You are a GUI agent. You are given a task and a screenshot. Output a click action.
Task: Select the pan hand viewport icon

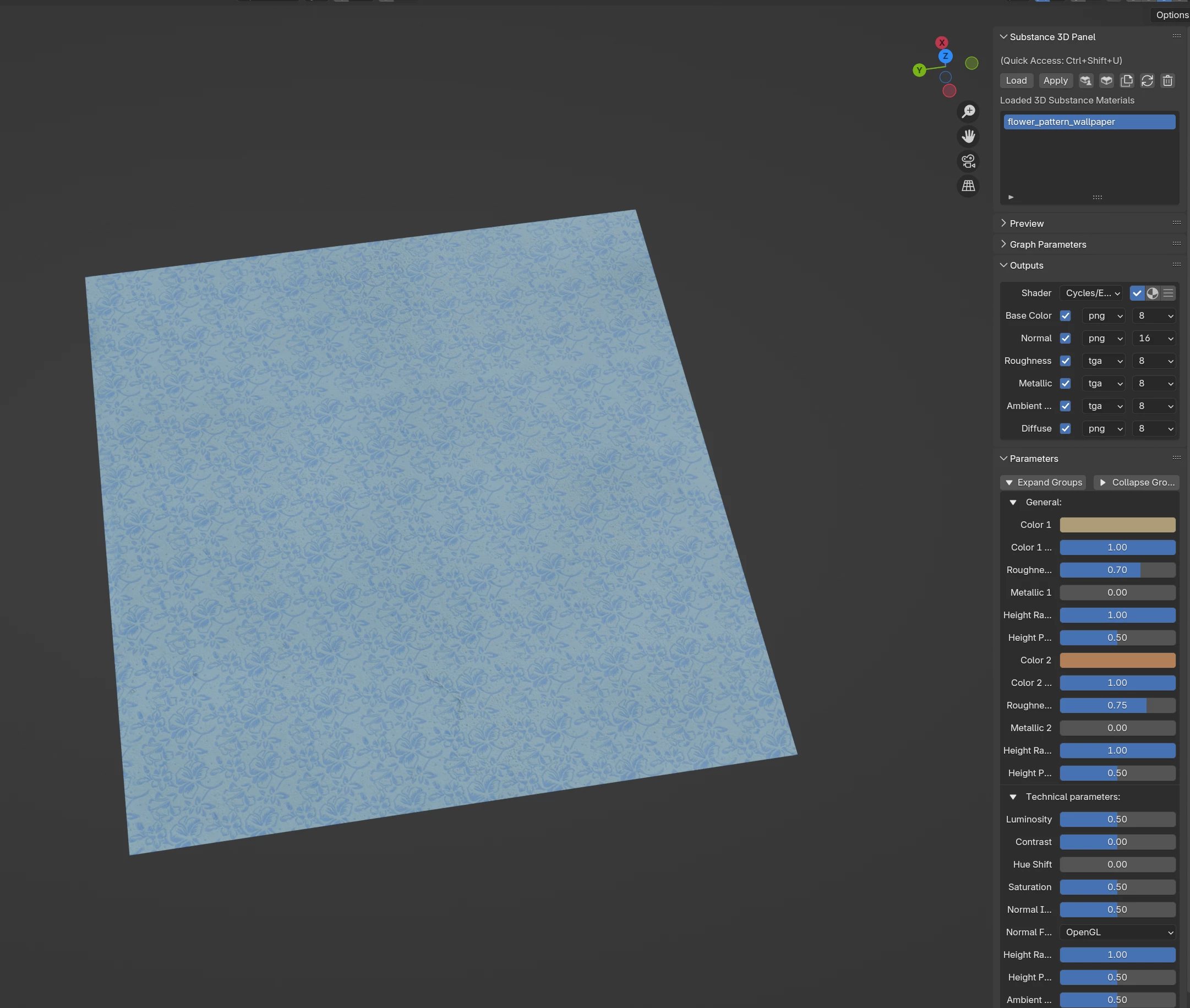[x=968, y=136]
